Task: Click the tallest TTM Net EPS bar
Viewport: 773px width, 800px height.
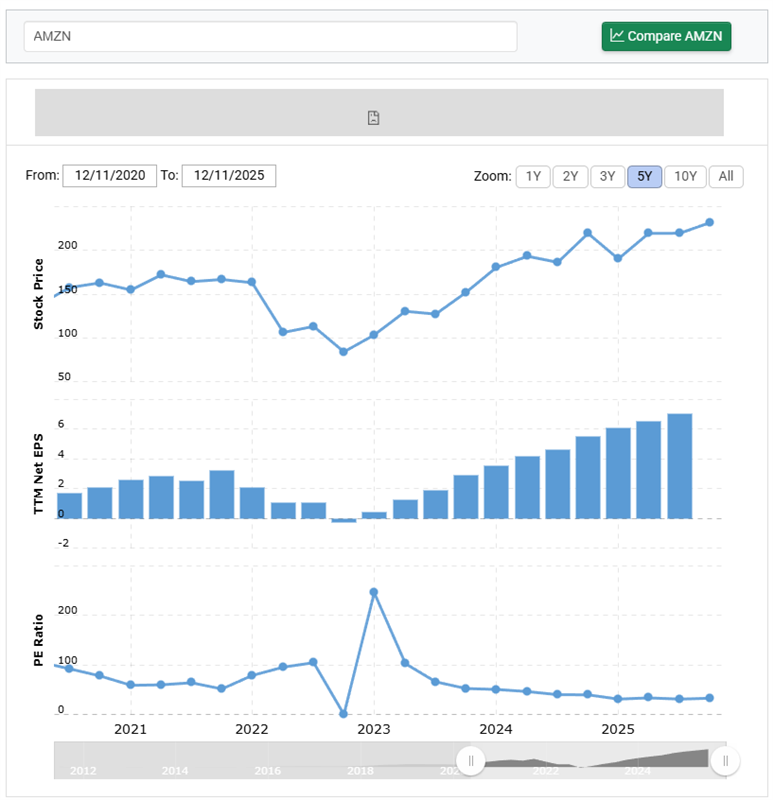Action: [679, 465]
